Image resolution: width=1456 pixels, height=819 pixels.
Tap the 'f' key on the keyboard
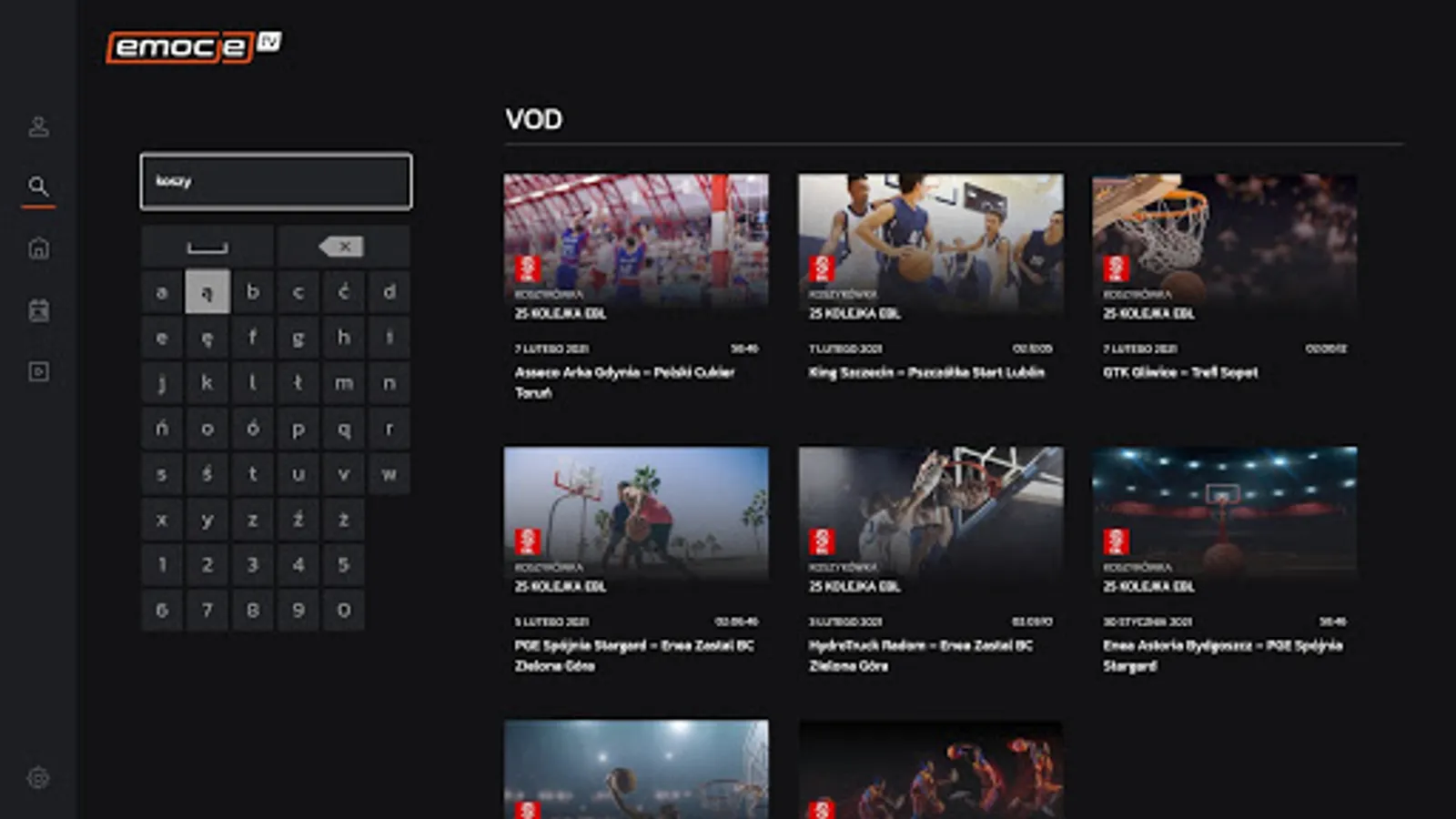pos(253,338)
